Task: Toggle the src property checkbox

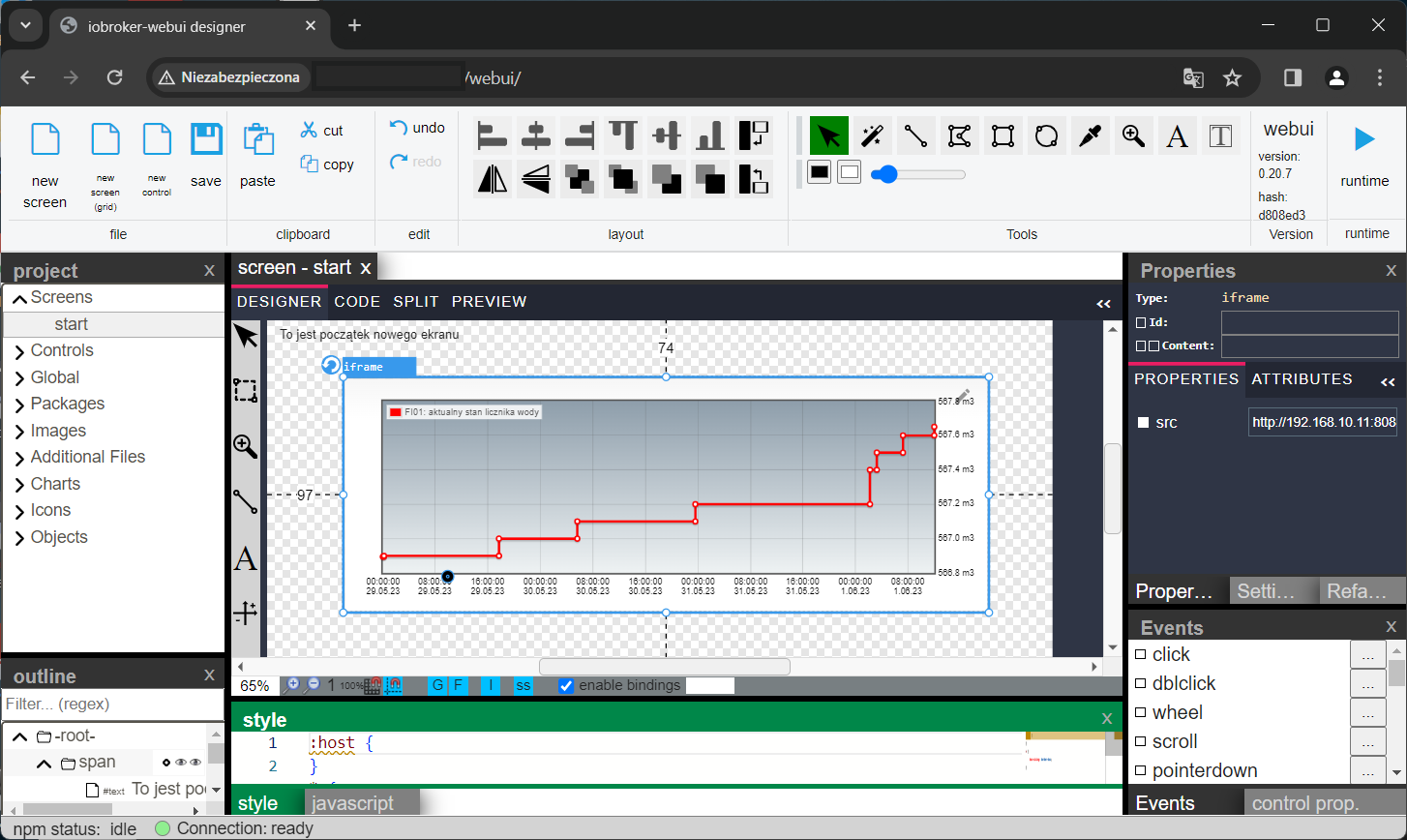Action: [1143, 423]
